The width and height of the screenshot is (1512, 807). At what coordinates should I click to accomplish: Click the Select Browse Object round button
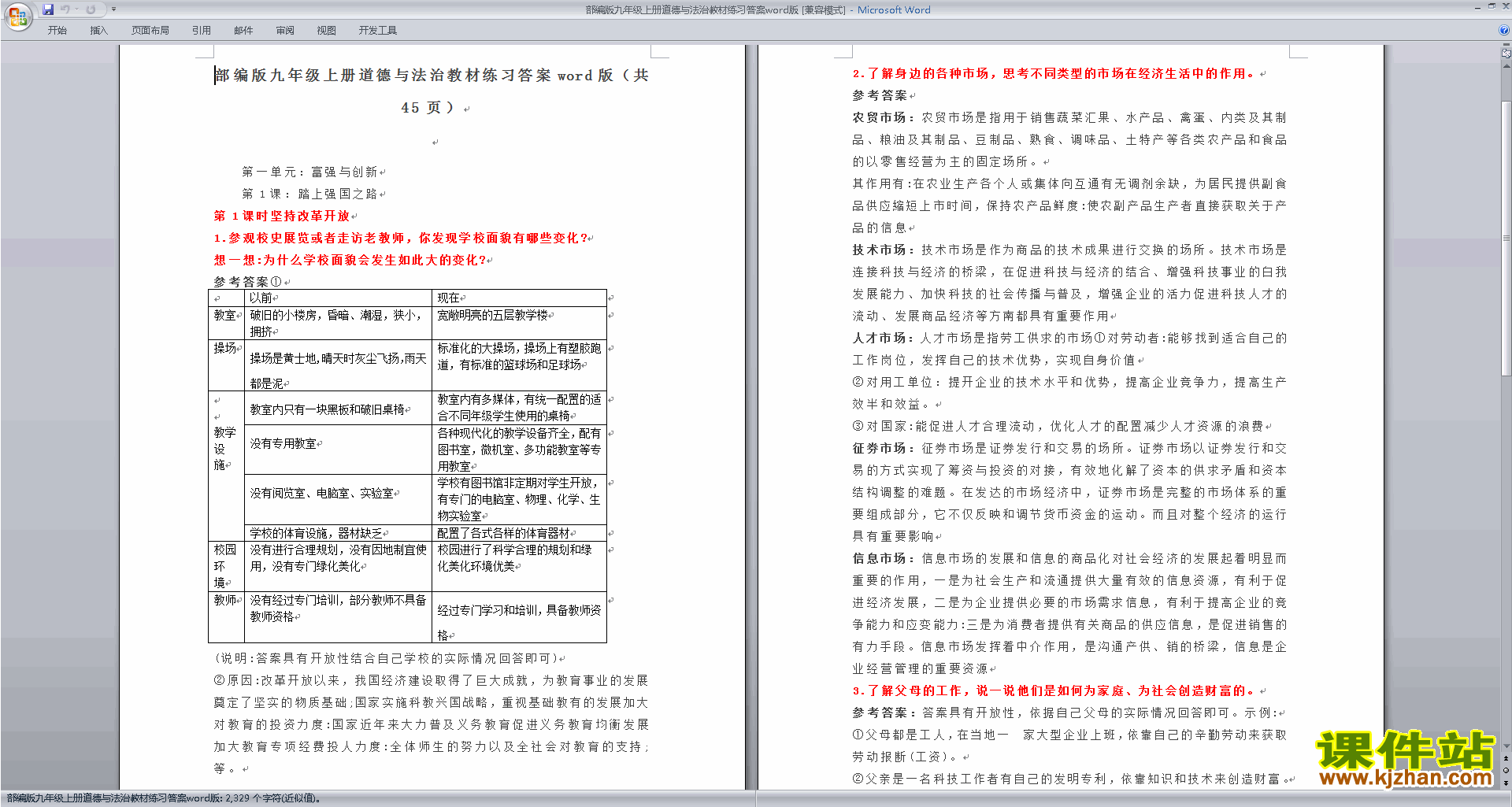pos(1506,771)
